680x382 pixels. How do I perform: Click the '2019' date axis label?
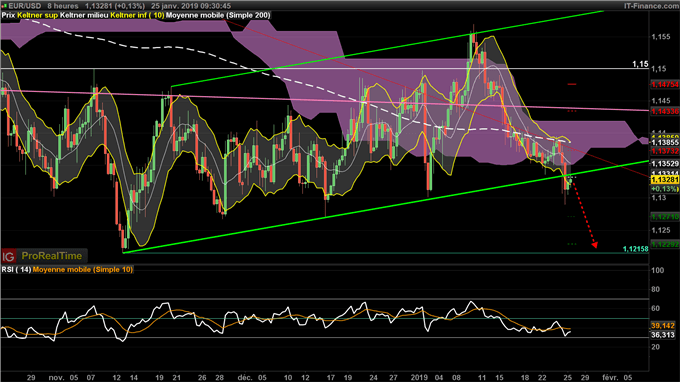419,377
